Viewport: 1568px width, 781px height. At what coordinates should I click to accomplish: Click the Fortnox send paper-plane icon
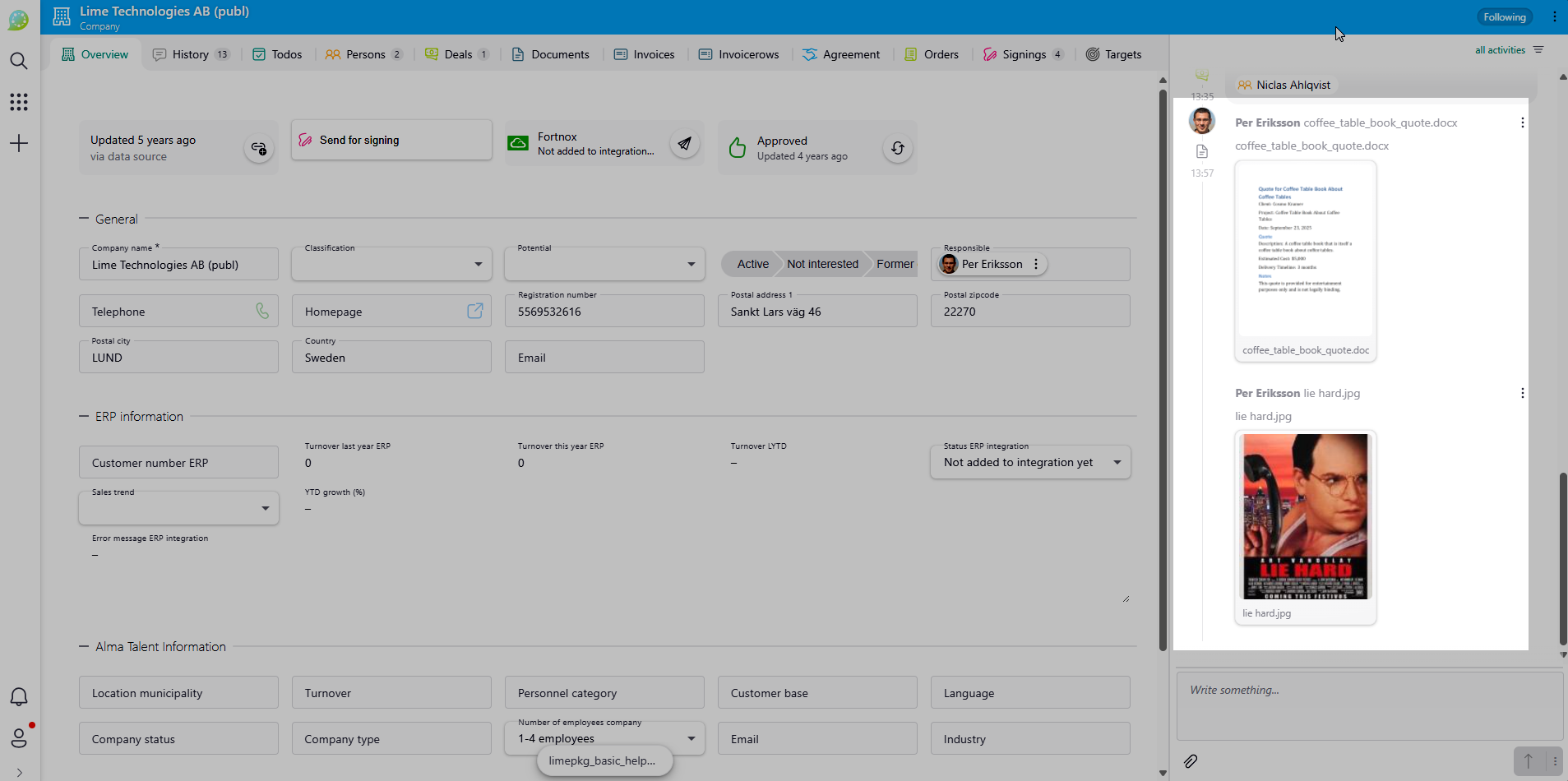(684, 144)
